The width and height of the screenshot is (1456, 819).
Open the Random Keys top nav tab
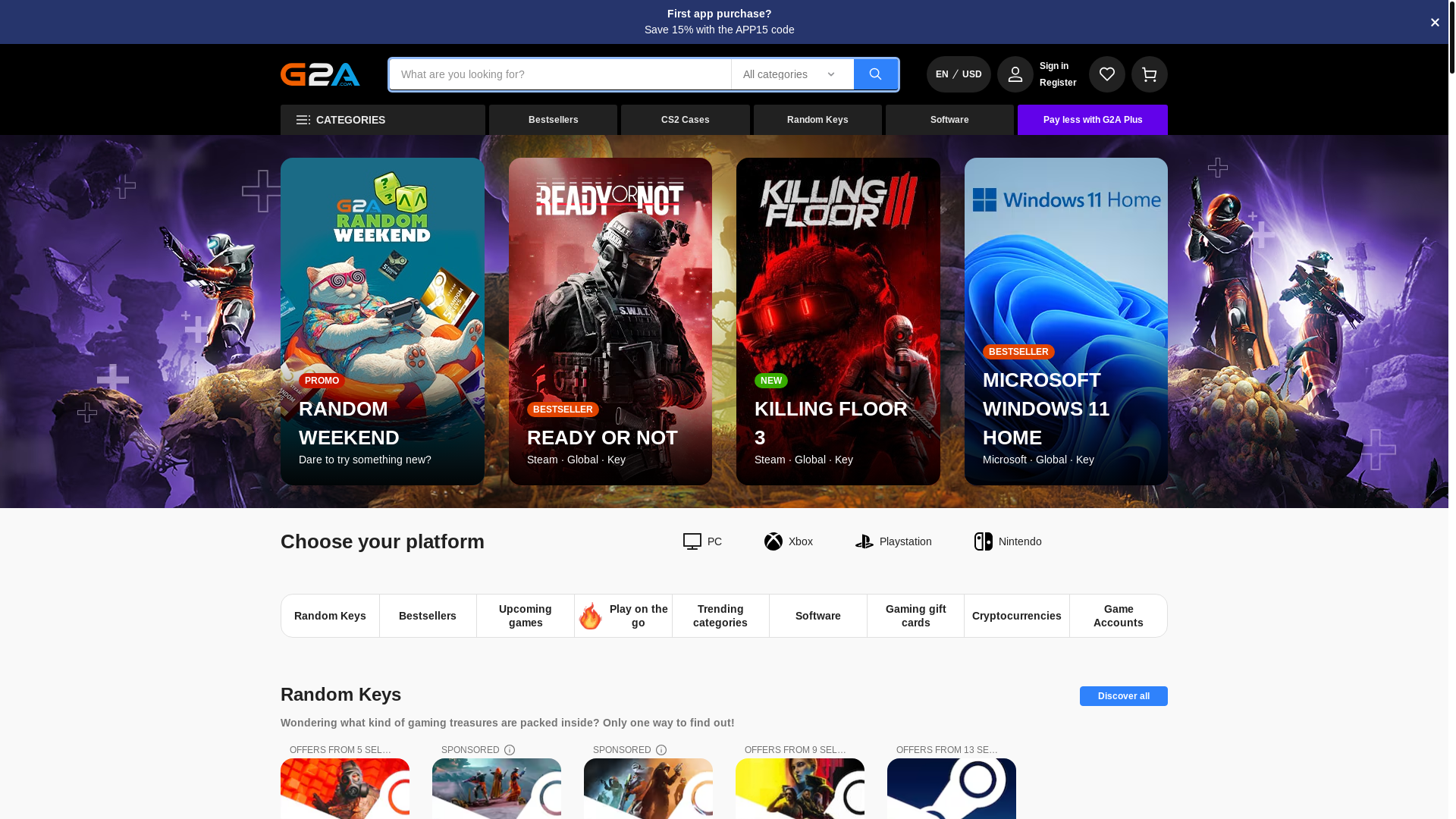(817, 120)
